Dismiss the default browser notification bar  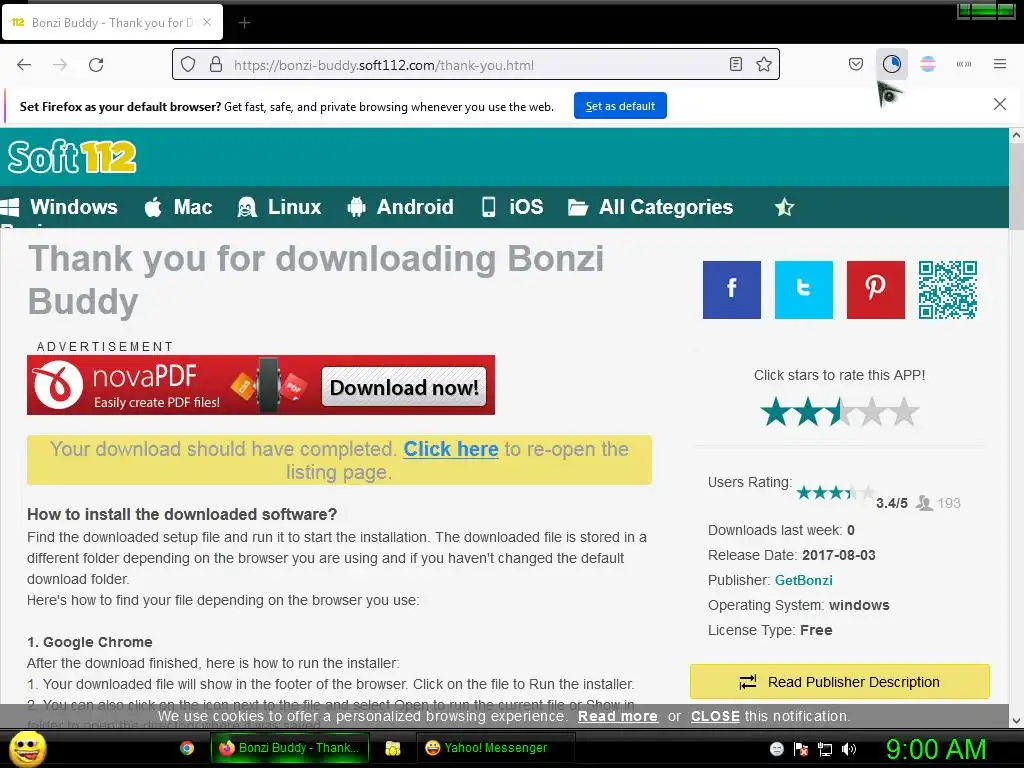[999, 104]
